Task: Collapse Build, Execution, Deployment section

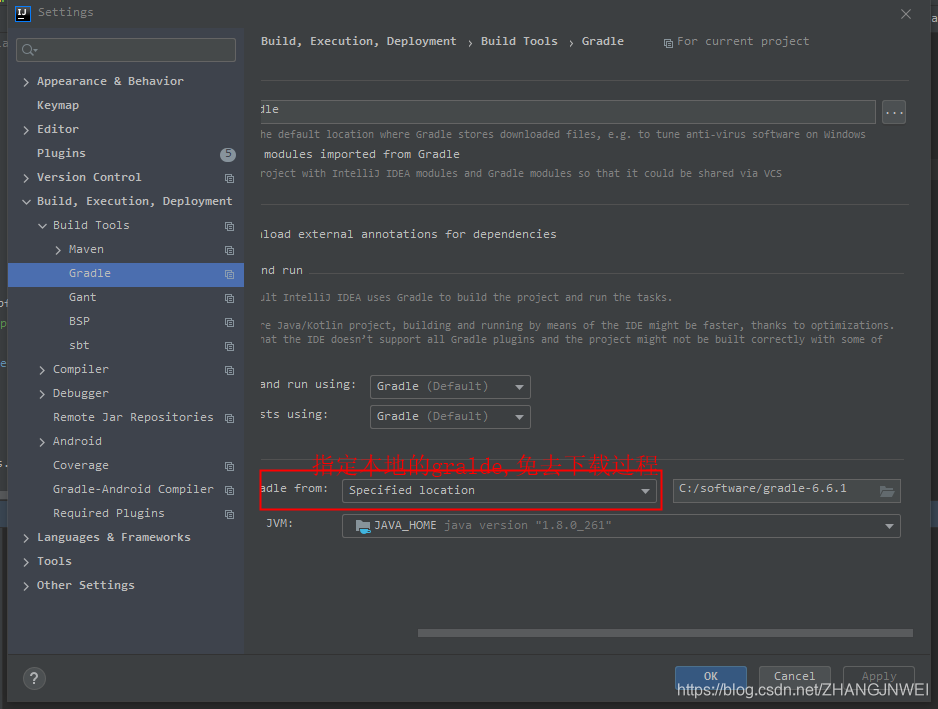Action: (26, 202)
